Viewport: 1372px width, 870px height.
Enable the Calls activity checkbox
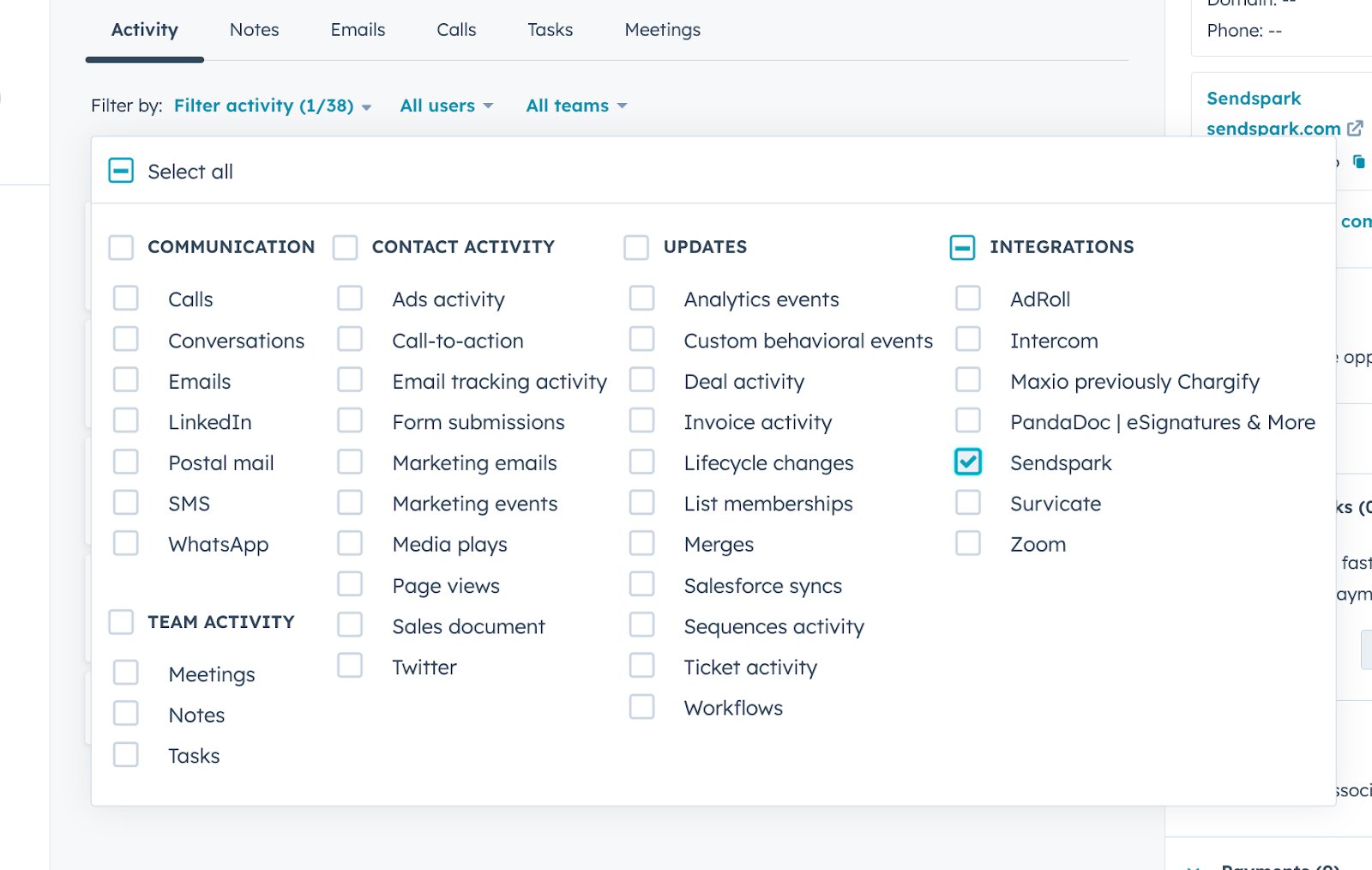coord(126,298)
